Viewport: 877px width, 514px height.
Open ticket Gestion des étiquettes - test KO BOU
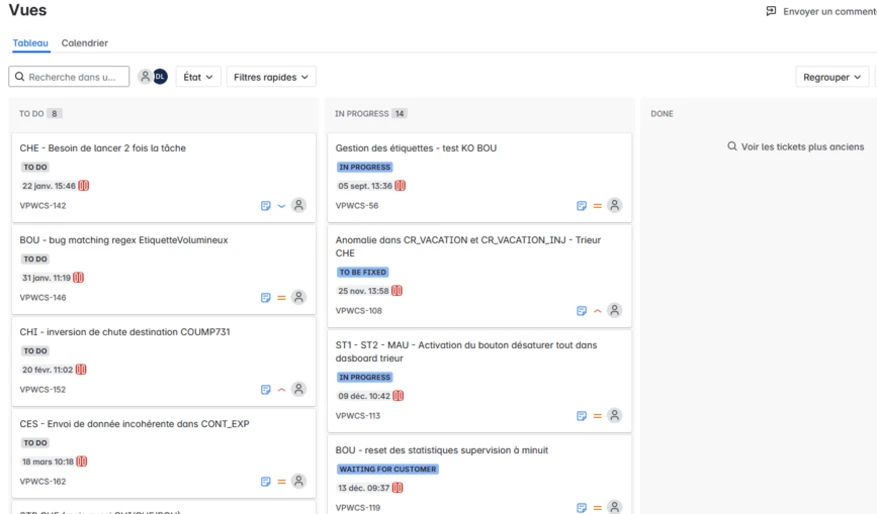click(416, 148)
